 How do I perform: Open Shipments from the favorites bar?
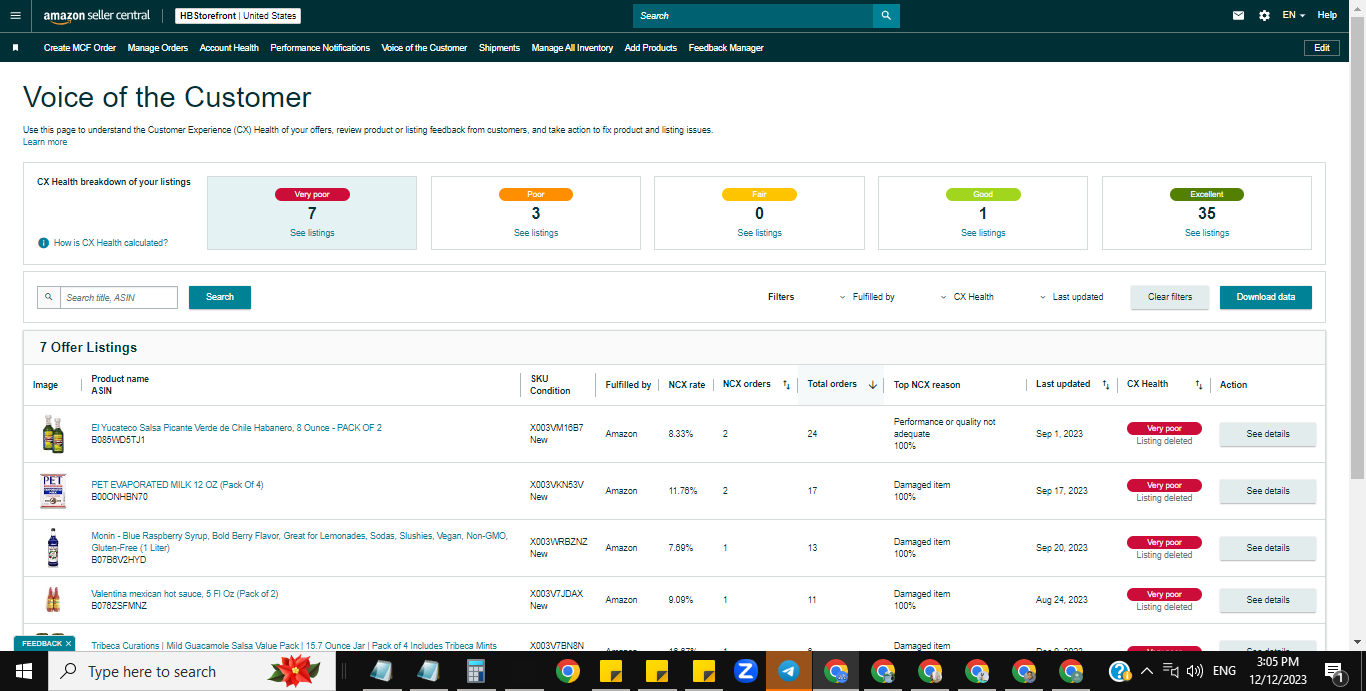click(499, 48)
